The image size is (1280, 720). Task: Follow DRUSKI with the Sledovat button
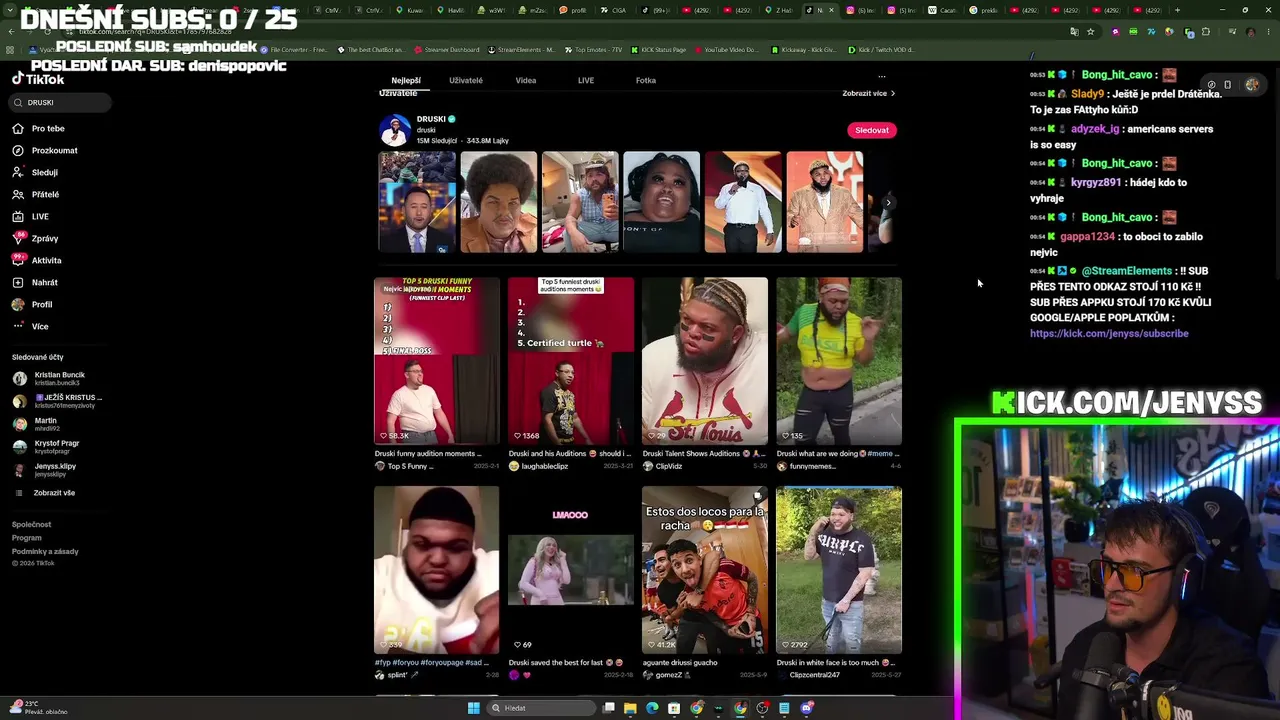[871, 130]
